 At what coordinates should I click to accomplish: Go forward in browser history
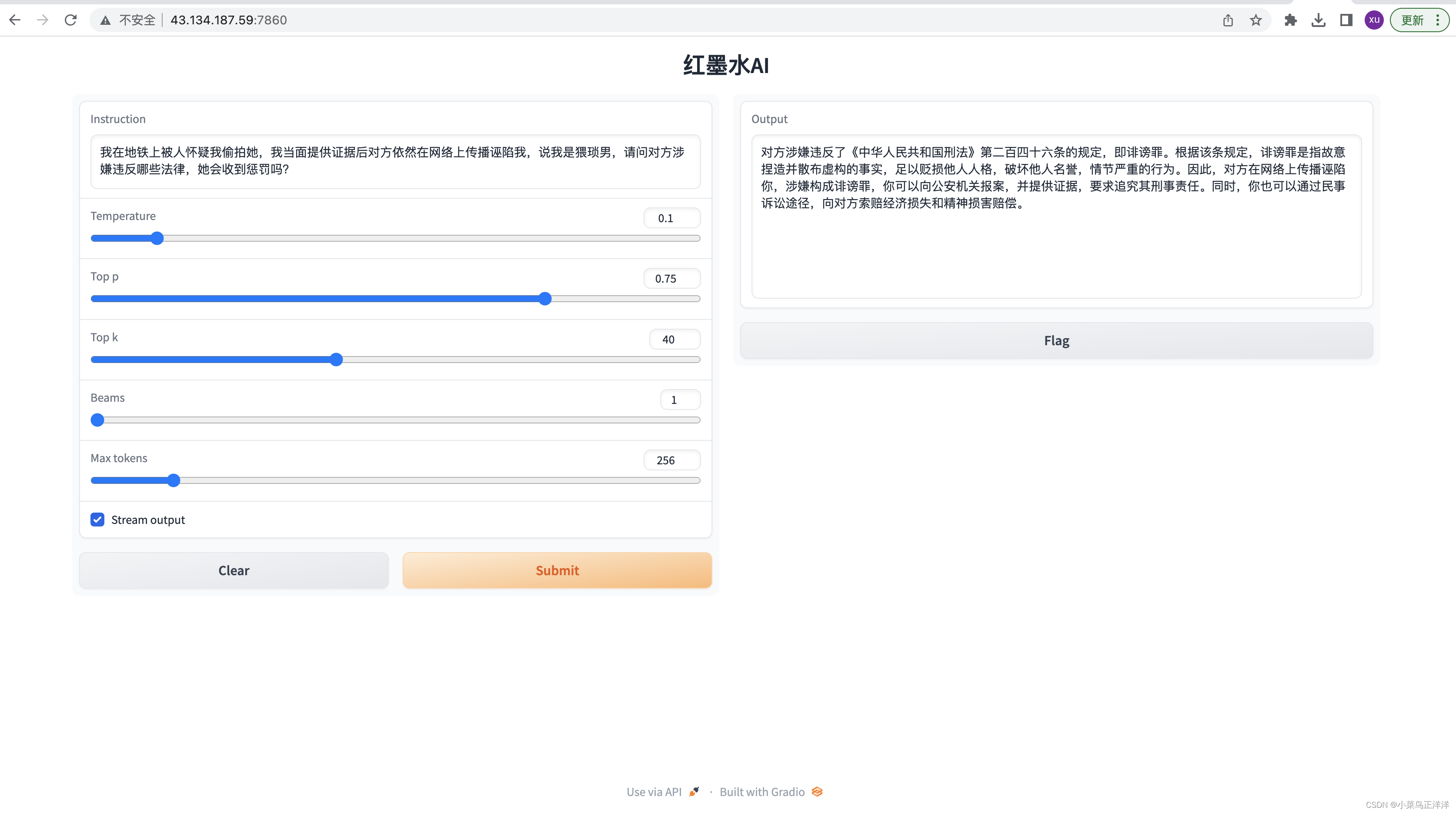(x=42, y=20)
